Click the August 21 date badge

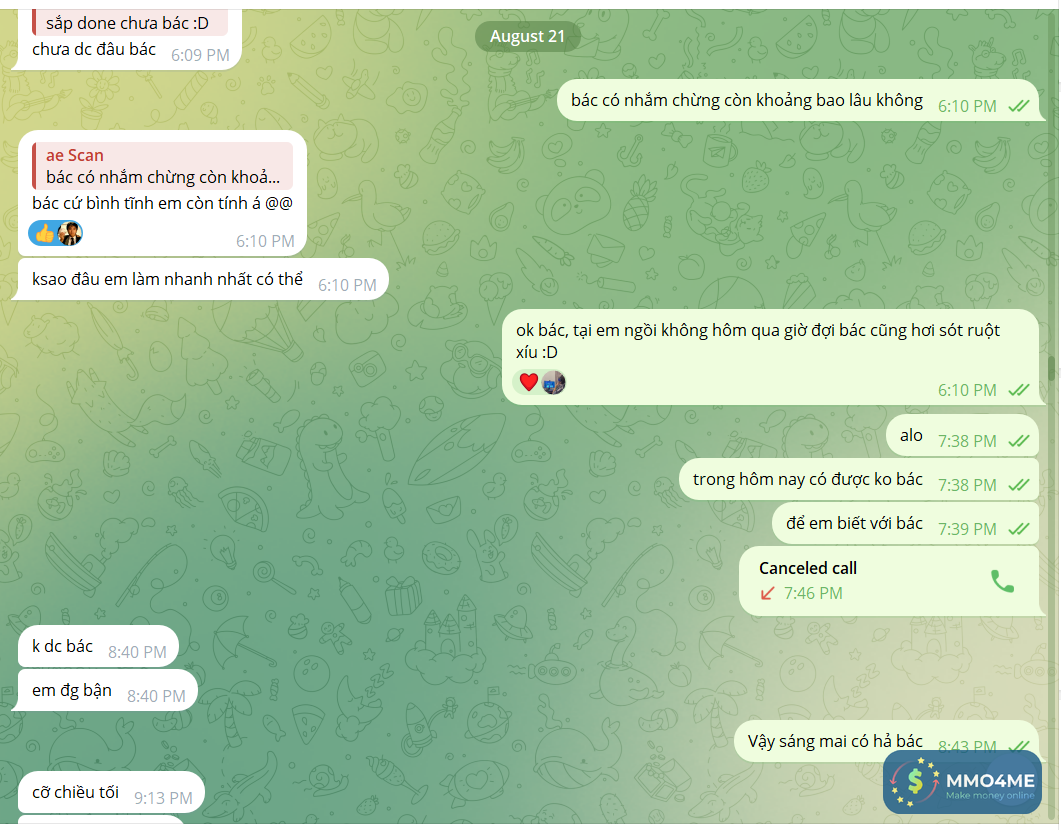click(x=527, y=37)
